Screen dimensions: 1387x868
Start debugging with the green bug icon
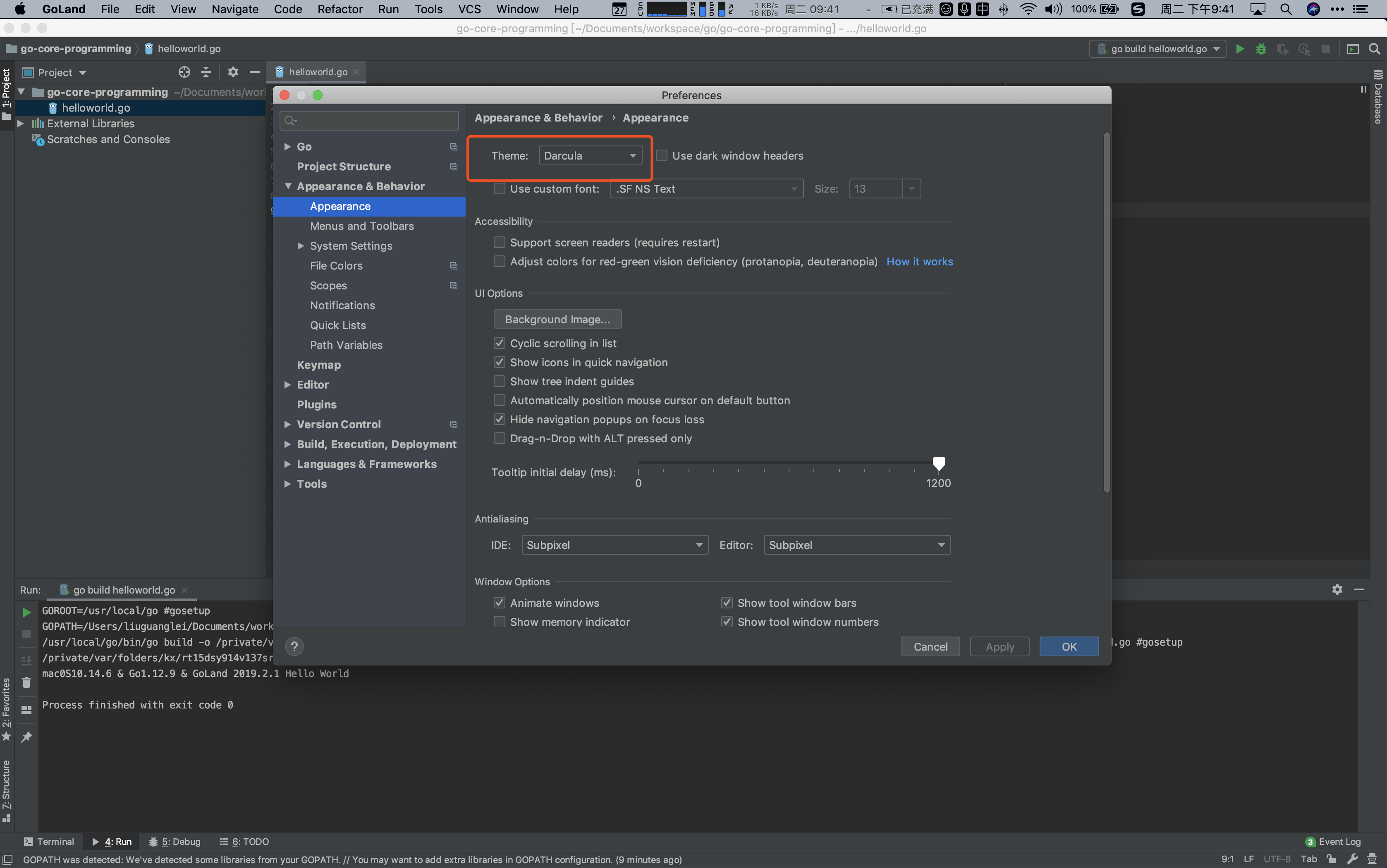(1261, 49)
